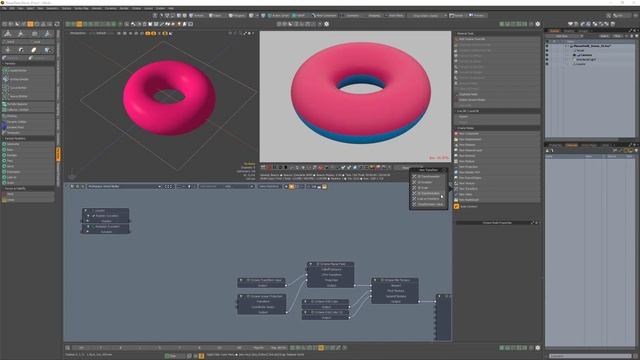The image size is (640, 360).
Task: Click the pink torus in the 3D viewport
Action: pyautogui.click(x=169, y=98)
